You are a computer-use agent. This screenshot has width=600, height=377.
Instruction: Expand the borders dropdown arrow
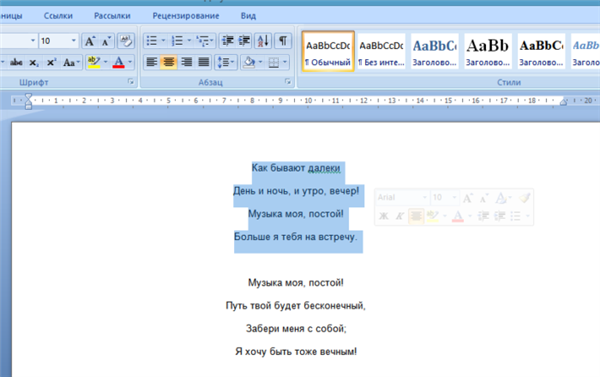285,62
